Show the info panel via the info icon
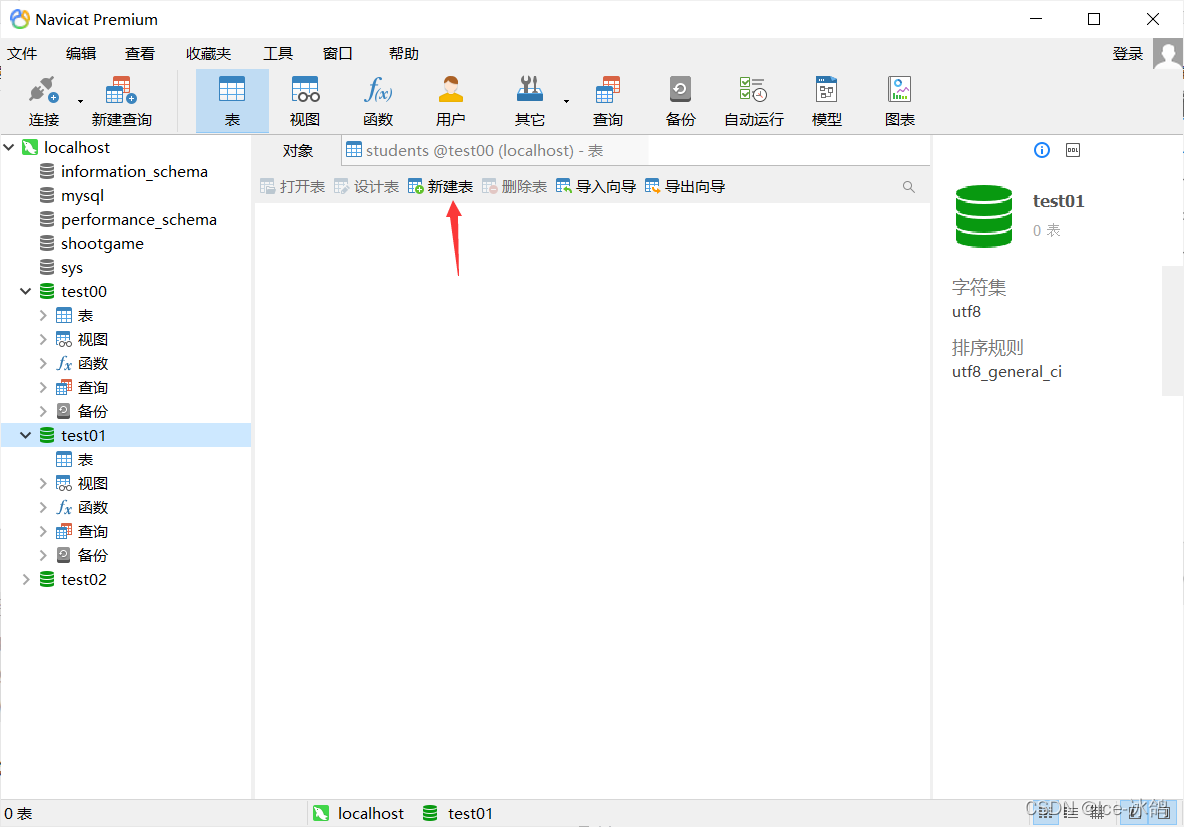Image resolution: width=1184 pixels, height=827 pixels. tap(1041, 150)
